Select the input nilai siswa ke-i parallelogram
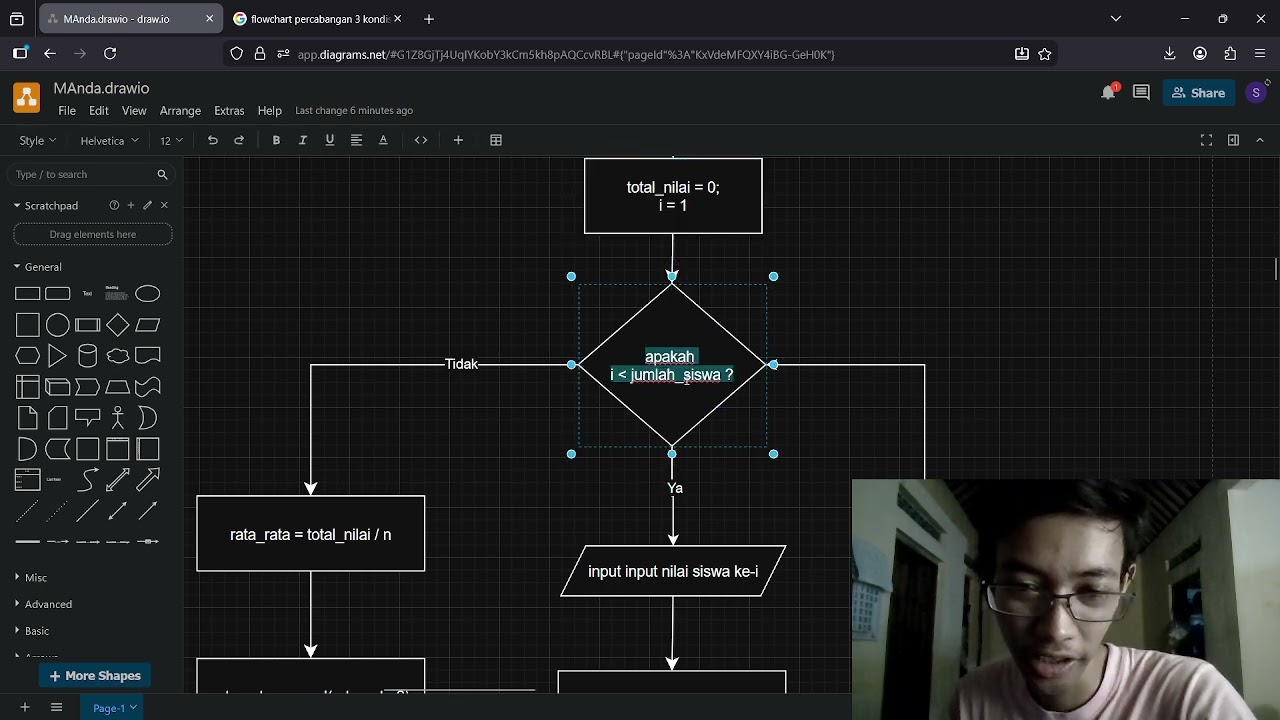Screen dimensions: 1280x720 click(673, 571)
